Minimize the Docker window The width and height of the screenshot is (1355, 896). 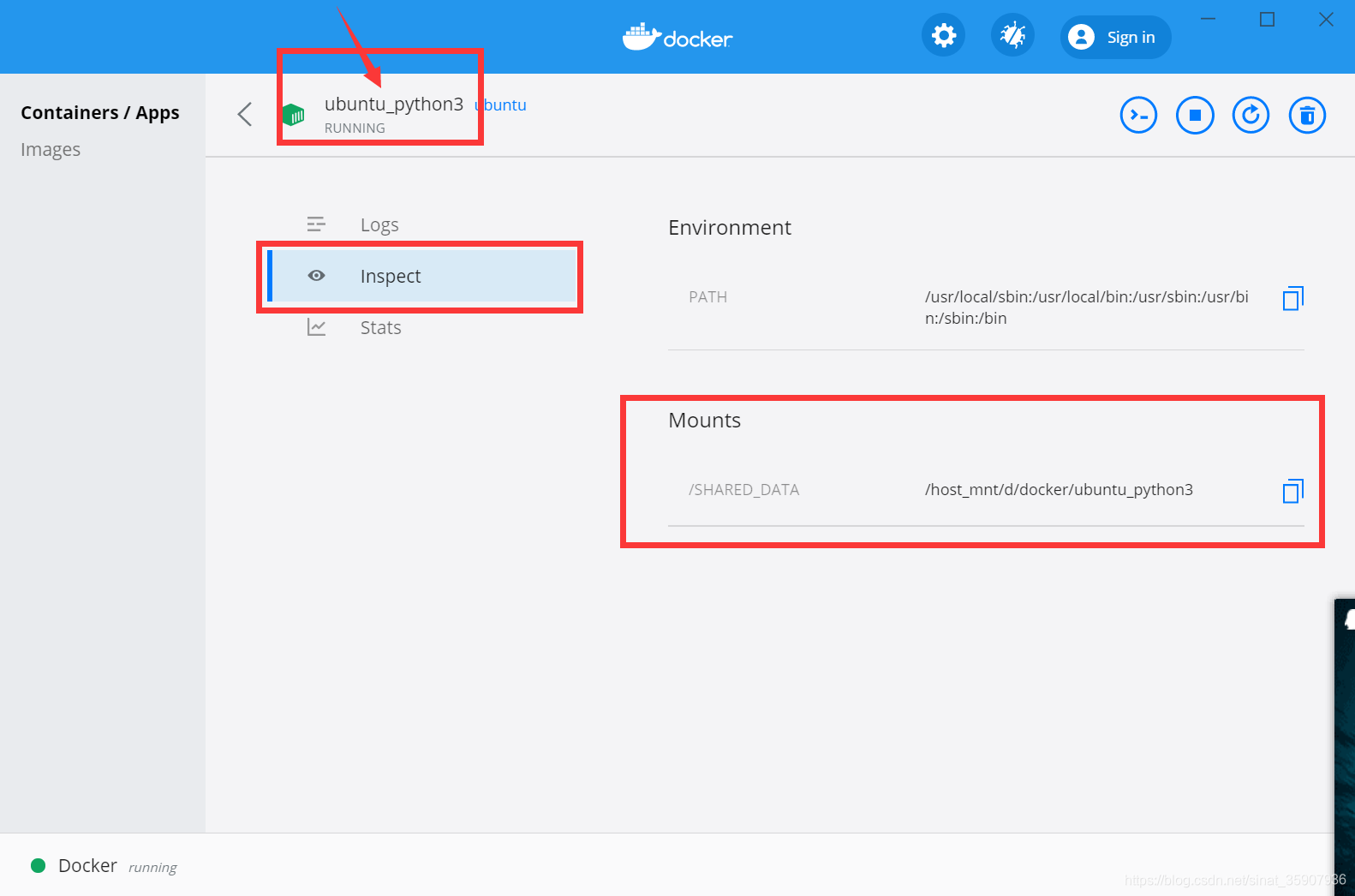pos(1209,19)
